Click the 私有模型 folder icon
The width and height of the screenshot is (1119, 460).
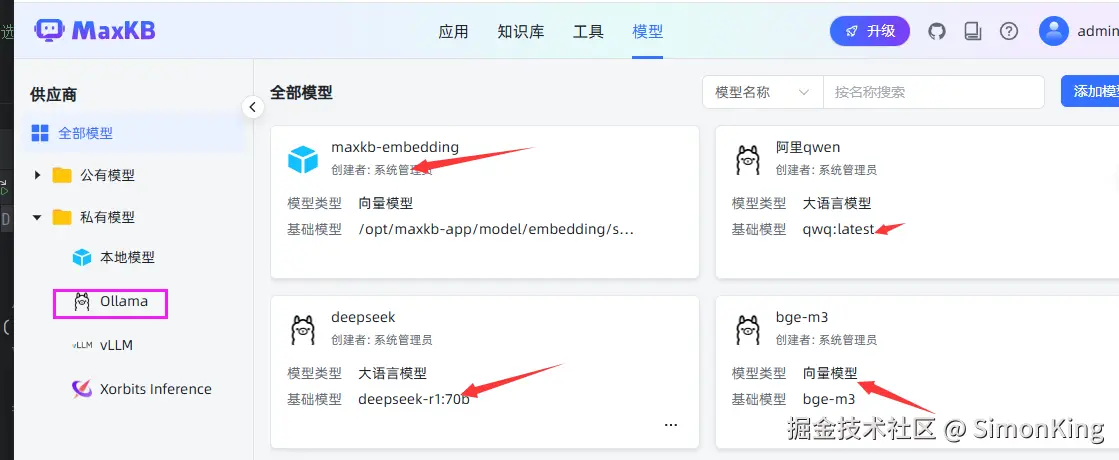pos(62,217)
